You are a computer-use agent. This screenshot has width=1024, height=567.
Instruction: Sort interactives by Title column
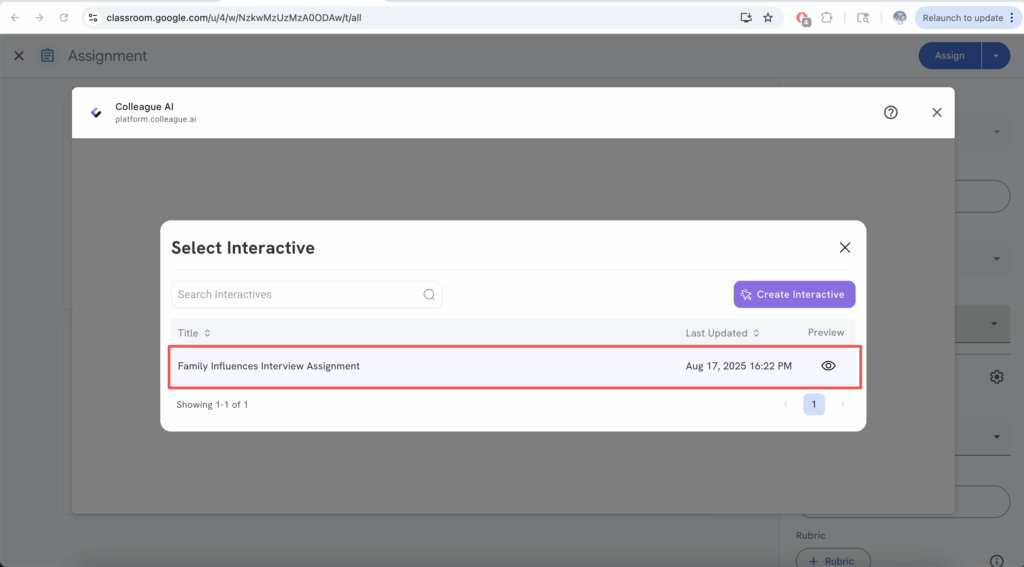click(x=194, y=333)
